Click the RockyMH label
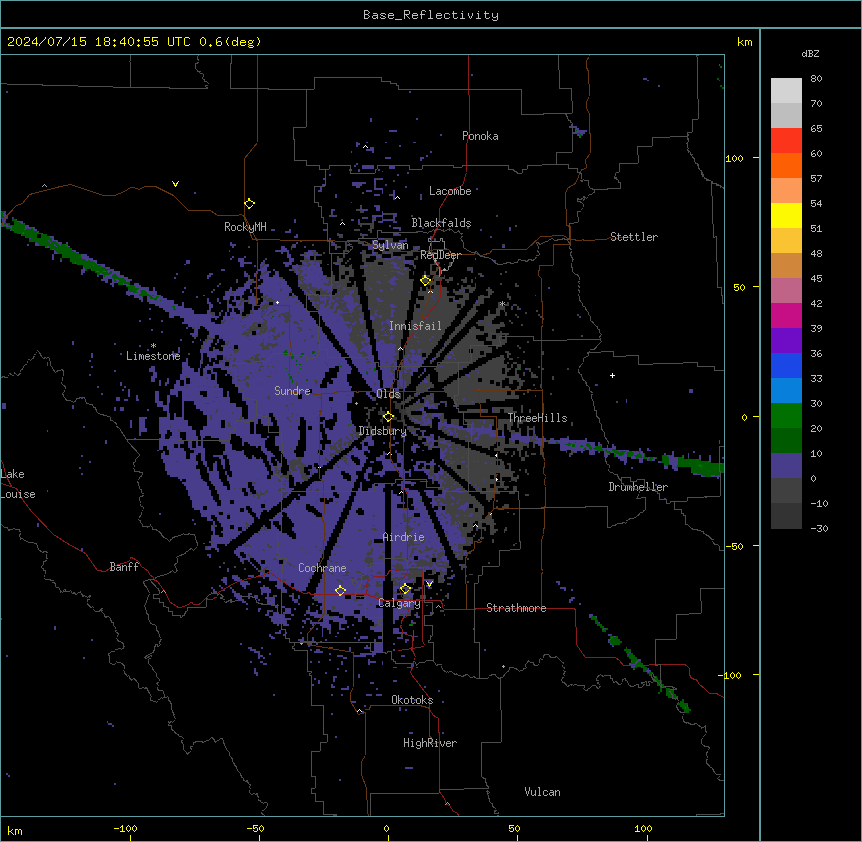 point(245,227)
